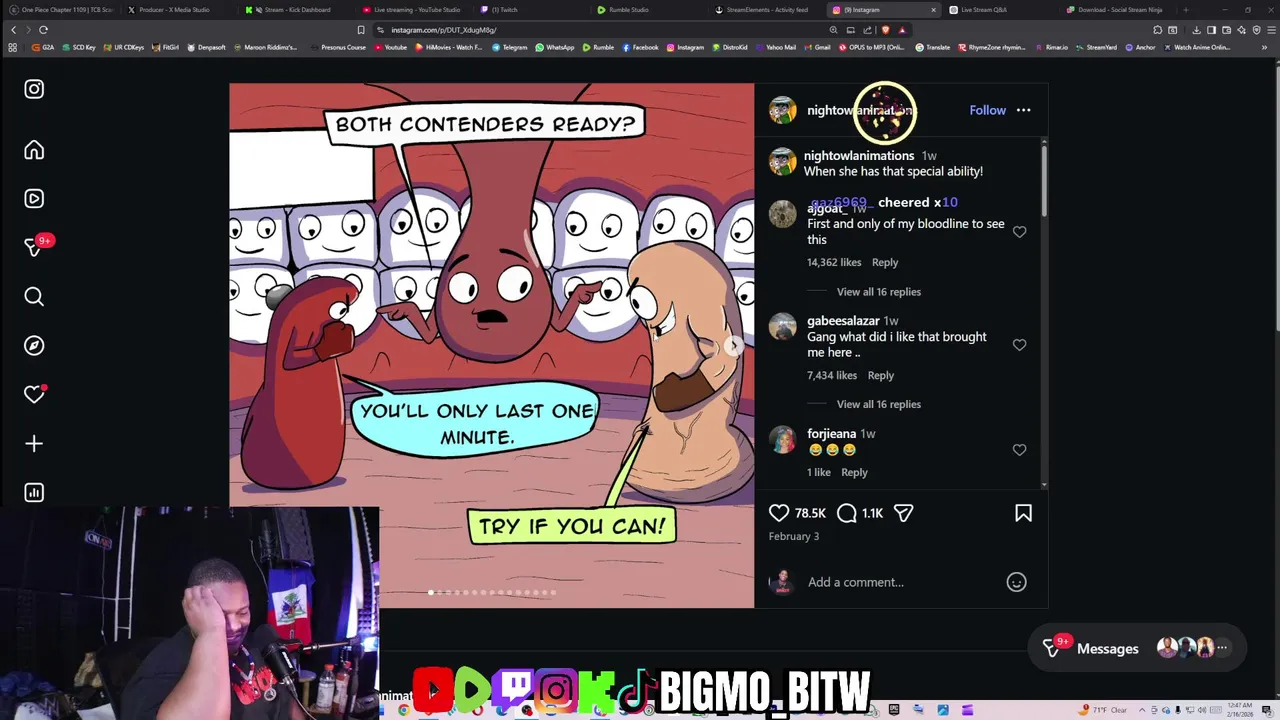Switch to Live Stream Q&A tab
1280x720 pixels.
point(998,10)
